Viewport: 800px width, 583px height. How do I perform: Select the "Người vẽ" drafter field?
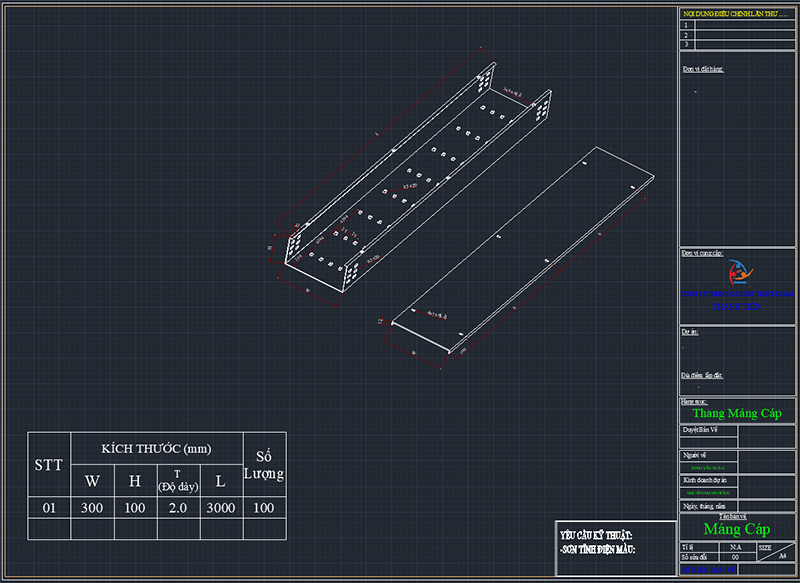point(694,455)
